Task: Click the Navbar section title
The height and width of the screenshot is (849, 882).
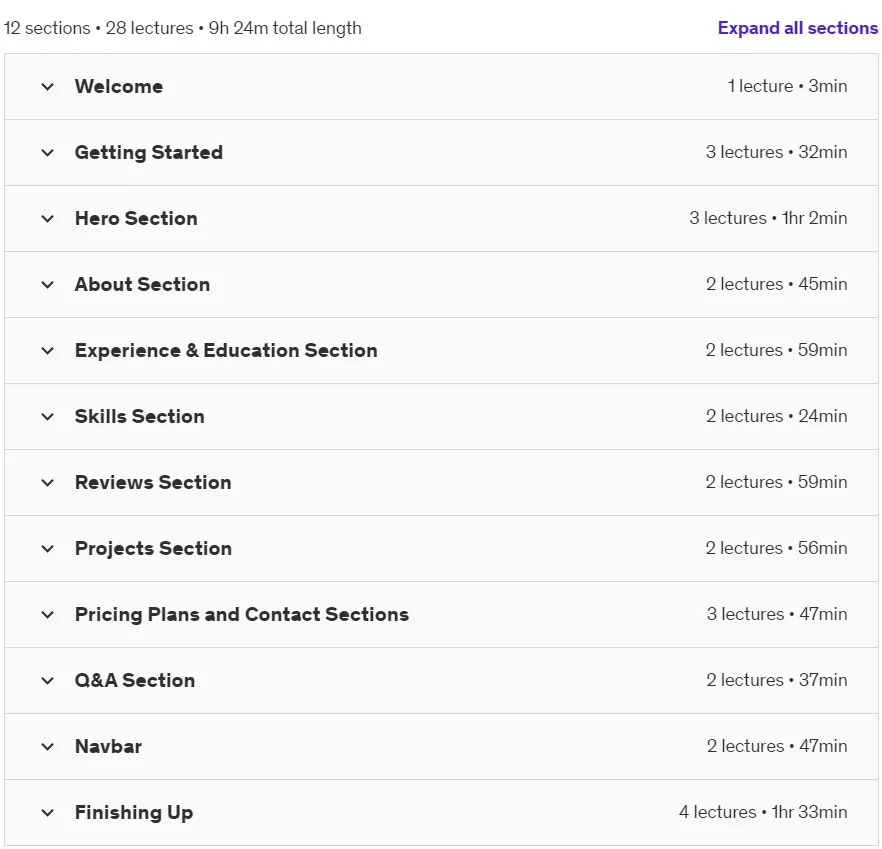Action: pos(109,747)
